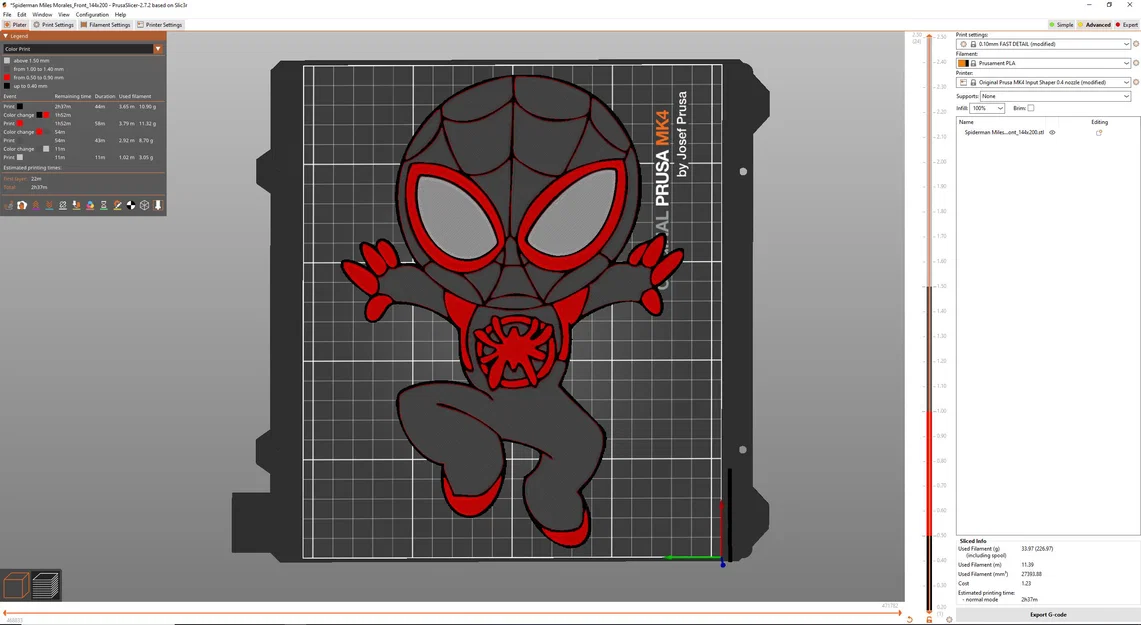Viewport: 1141px width, 625px height.
Task: Click the 'Sliced Info' heading
Action: [973, 541]
